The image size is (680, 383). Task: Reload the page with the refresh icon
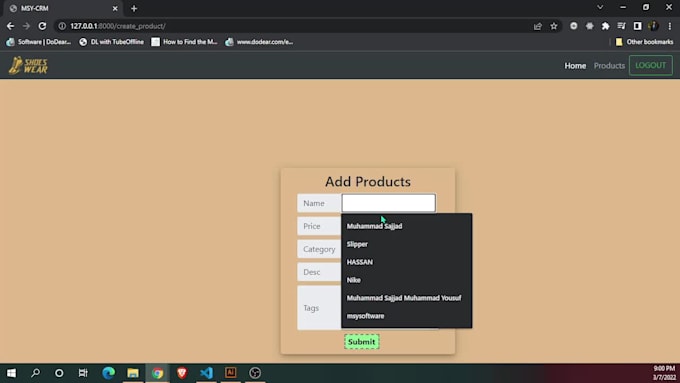click(x=42, y=26)
